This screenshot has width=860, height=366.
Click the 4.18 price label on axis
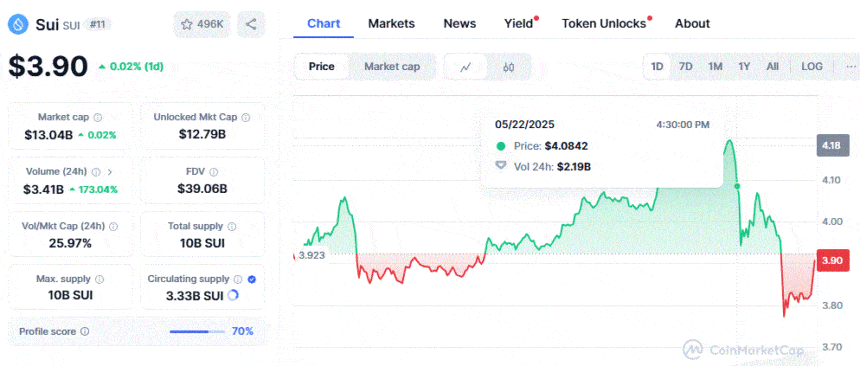click(x=829, y=145)
